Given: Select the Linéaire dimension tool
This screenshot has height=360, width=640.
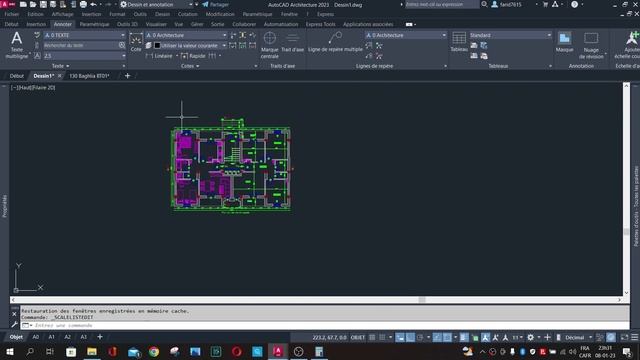Looking at the screenshot, I should [x=160, y=56].
